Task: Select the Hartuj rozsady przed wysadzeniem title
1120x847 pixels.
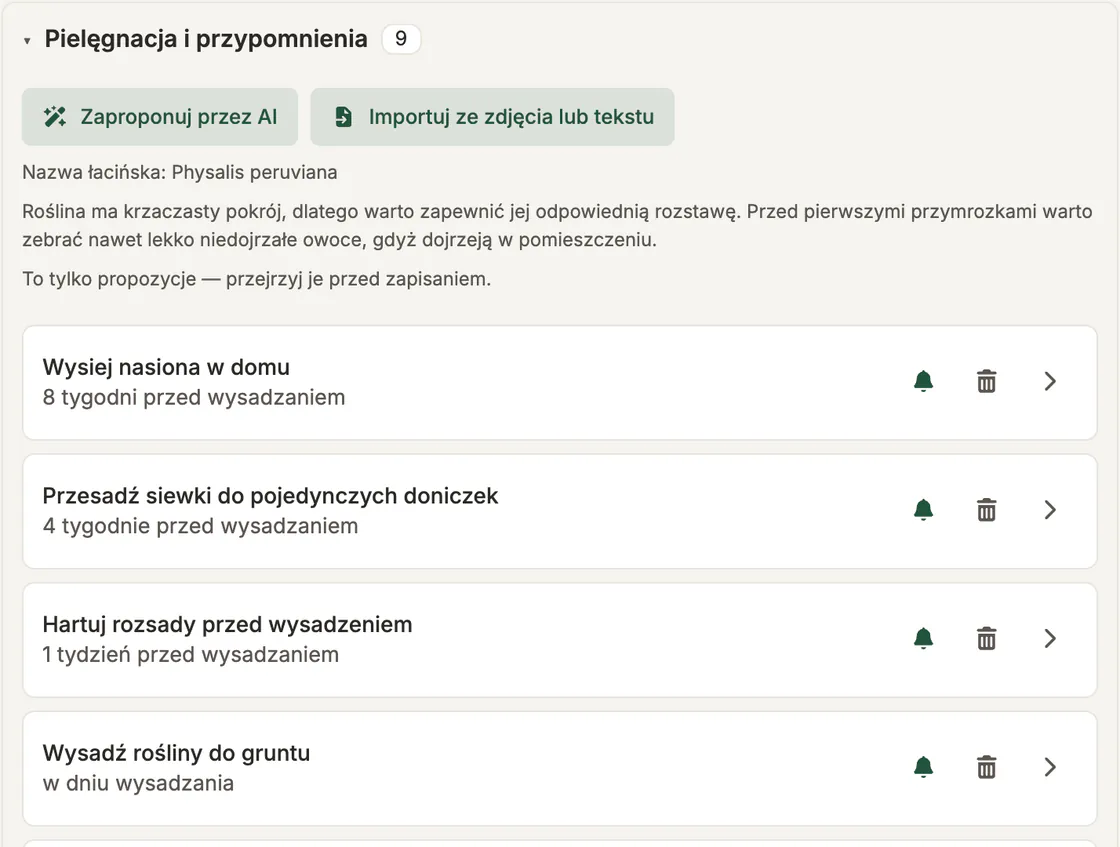Action: [227, 624]
